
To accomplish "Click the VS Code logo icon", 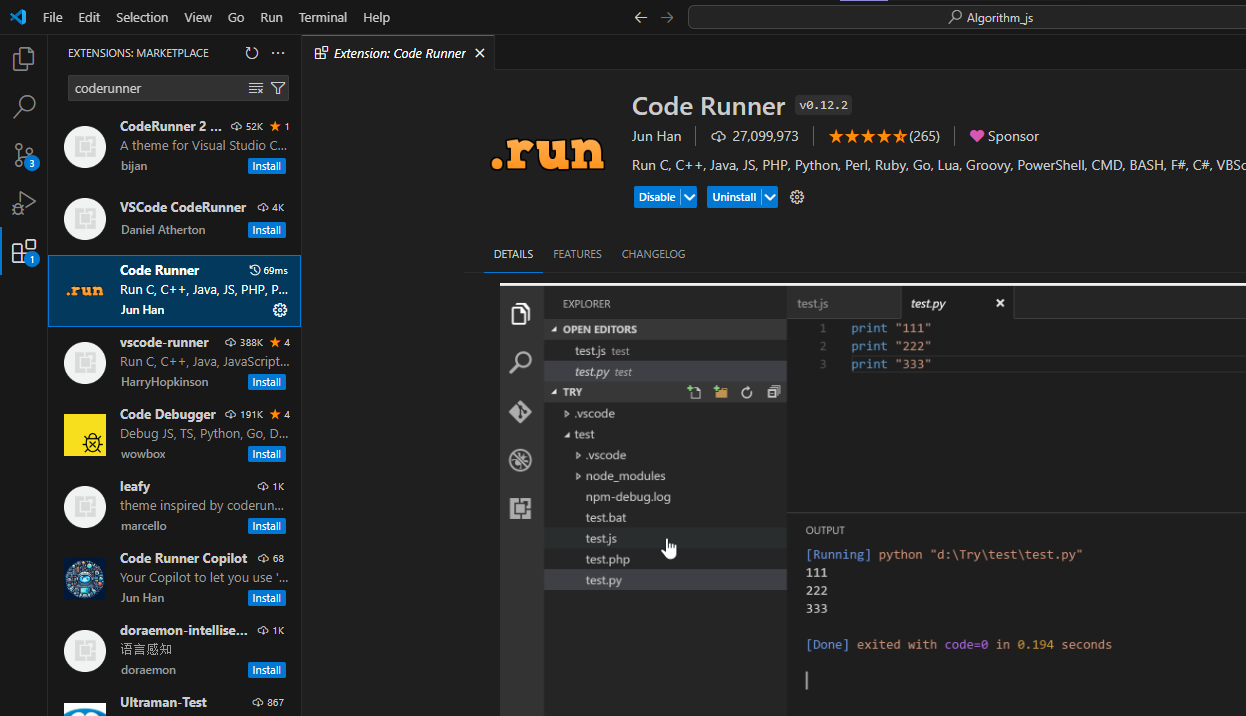I will pos(18,17).
